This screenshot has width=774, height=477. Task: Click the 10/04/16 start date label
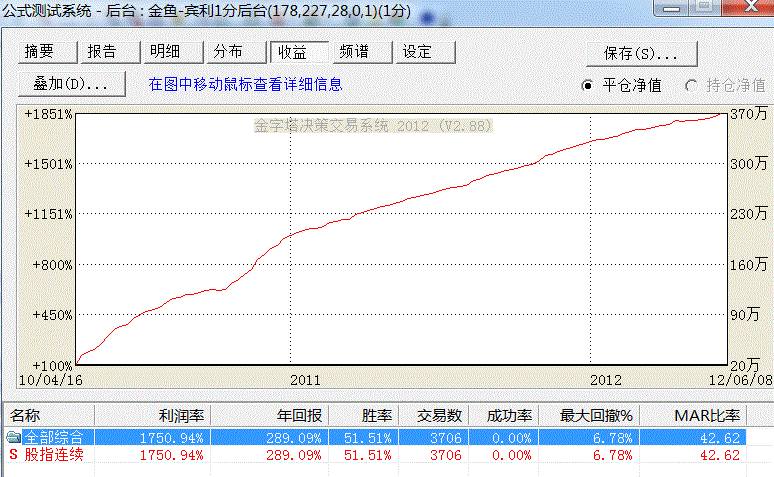pos(50,380)
